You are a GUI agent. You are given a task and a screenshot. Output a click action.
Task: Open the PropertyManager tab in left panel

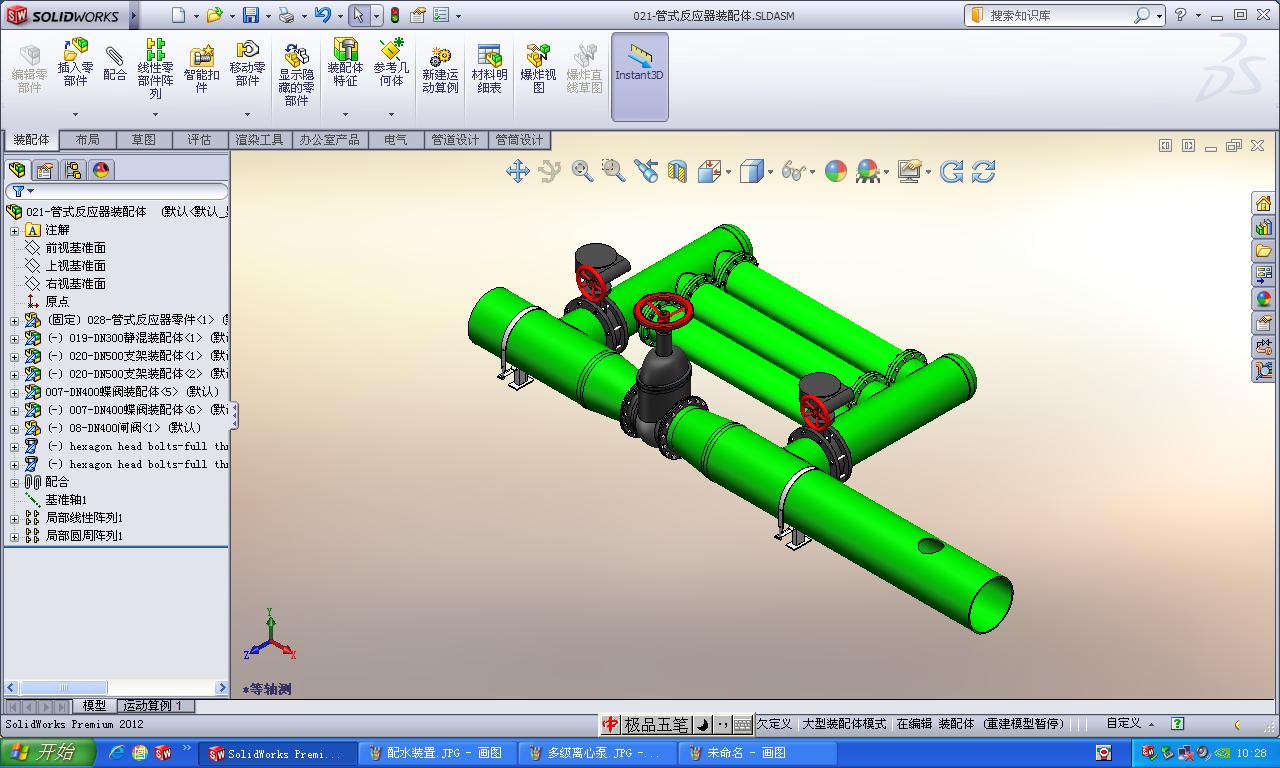coord(45,170)
